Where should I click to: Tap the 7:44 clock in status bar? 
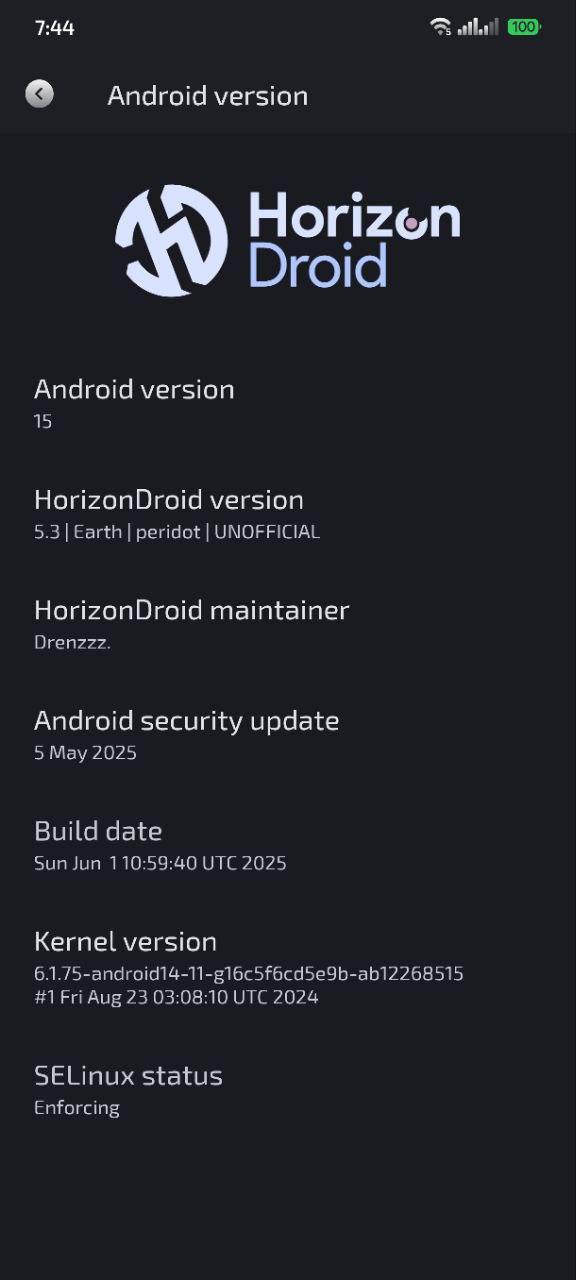54,28
